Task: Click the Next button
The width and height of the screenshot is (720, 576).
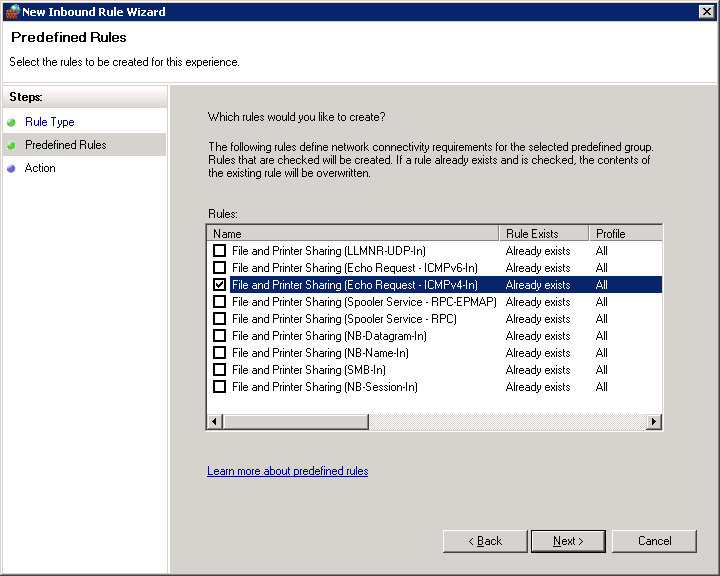Action: (568, 541)
